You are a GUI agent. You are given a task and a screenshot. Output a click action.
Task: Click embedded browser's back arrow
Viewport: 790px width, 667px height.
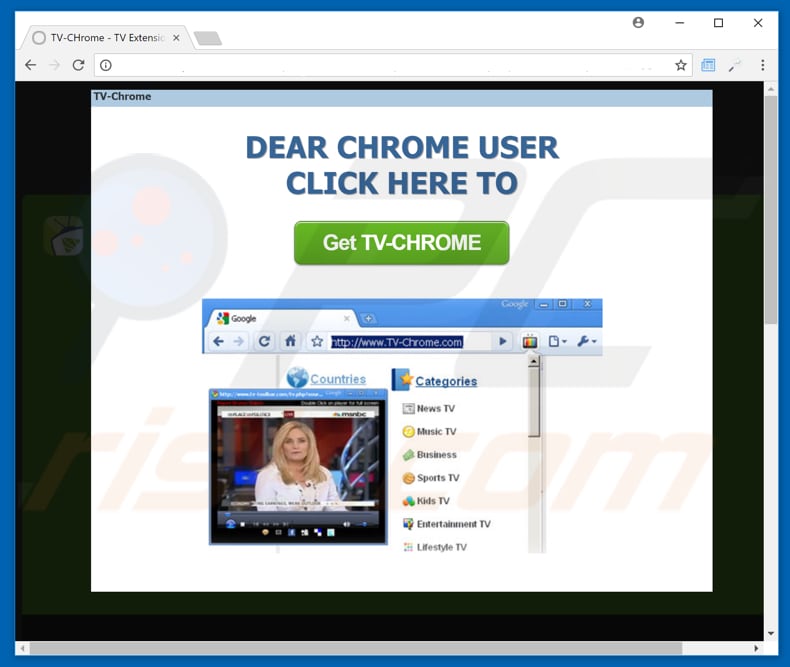coord(218,342)
